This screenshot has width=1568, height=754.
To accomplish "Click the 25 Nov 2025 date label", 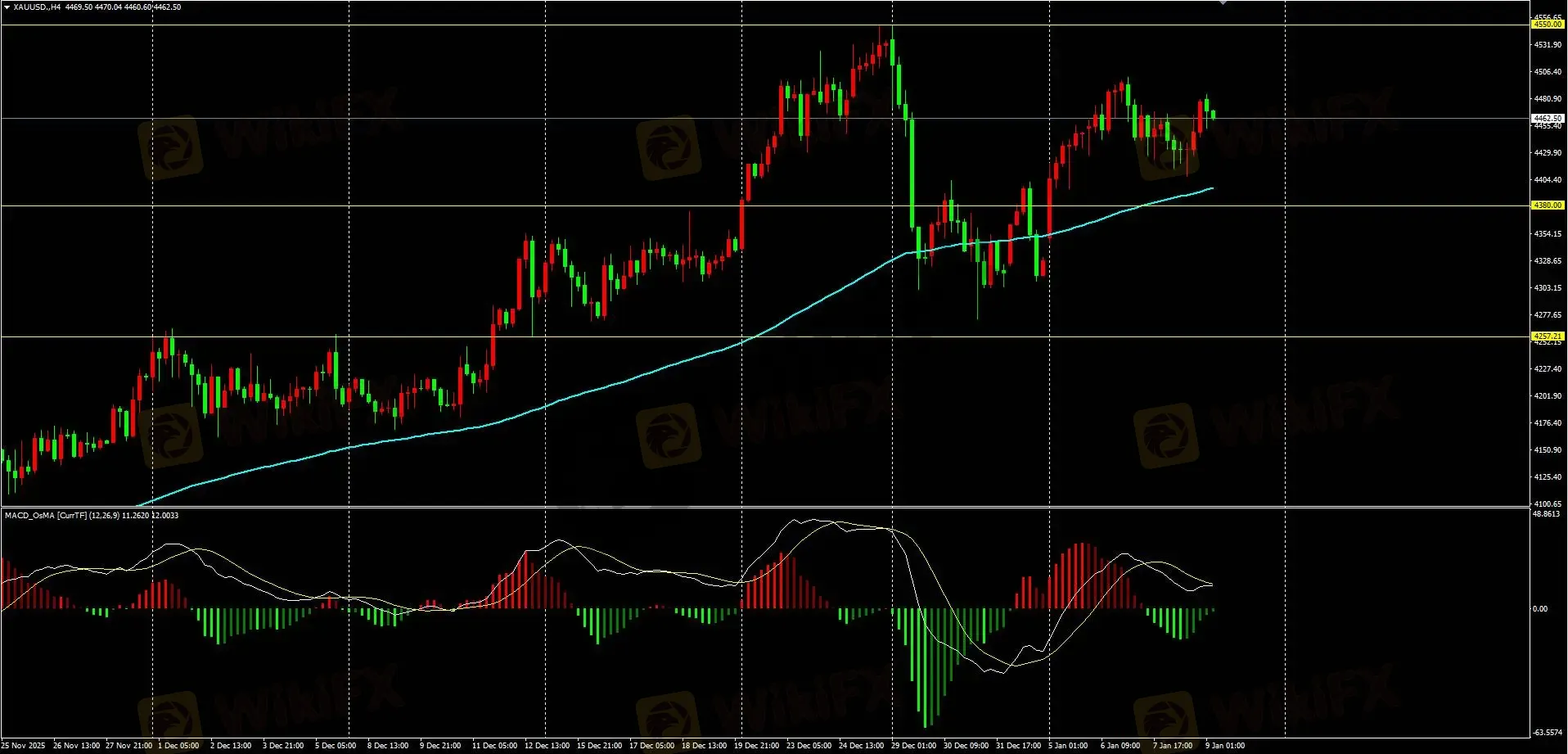I will pyautogui.click(x=23, y=746).
